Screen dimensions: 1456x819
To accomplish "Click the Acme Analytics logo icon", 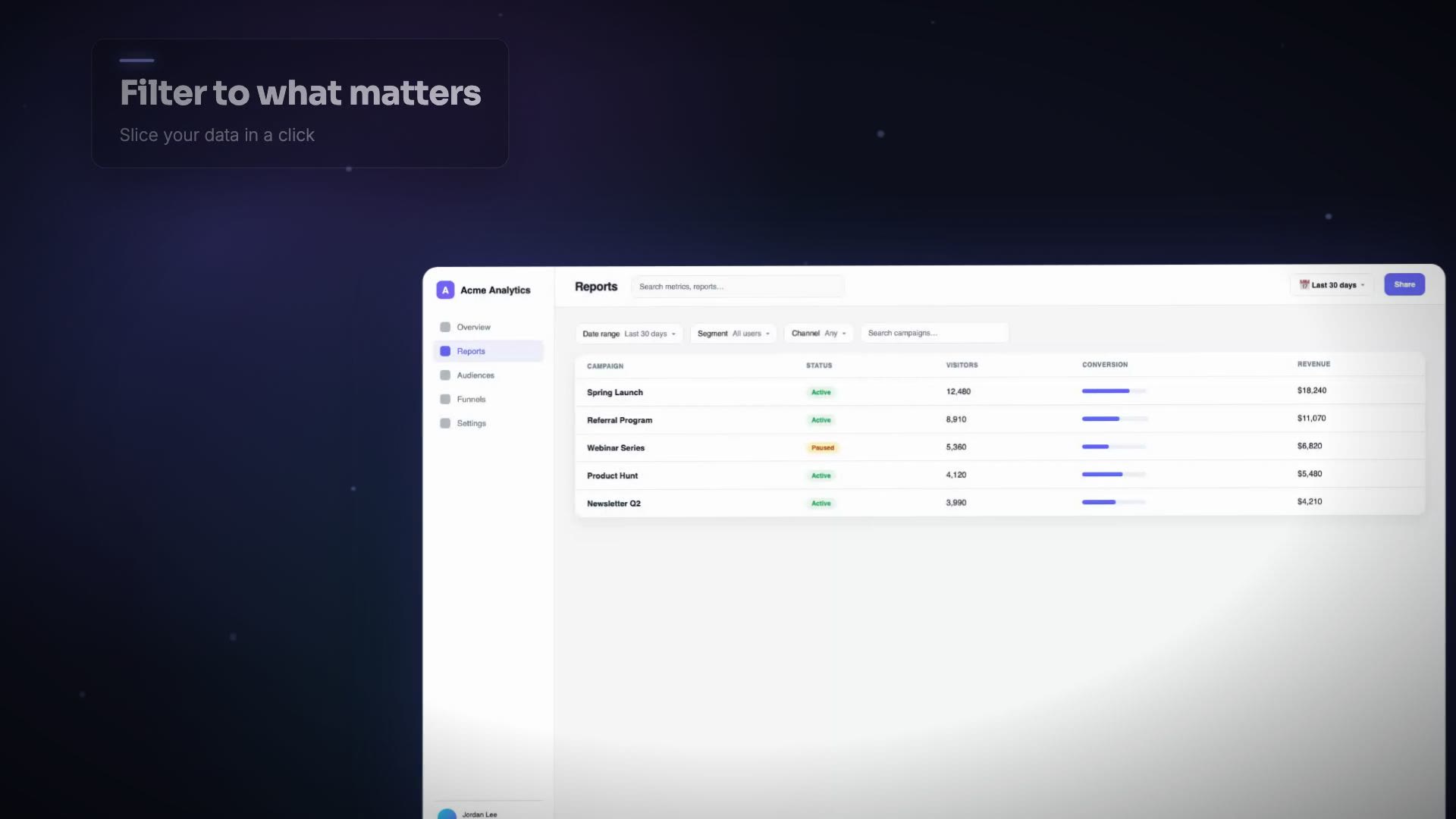I will point(445,290).
